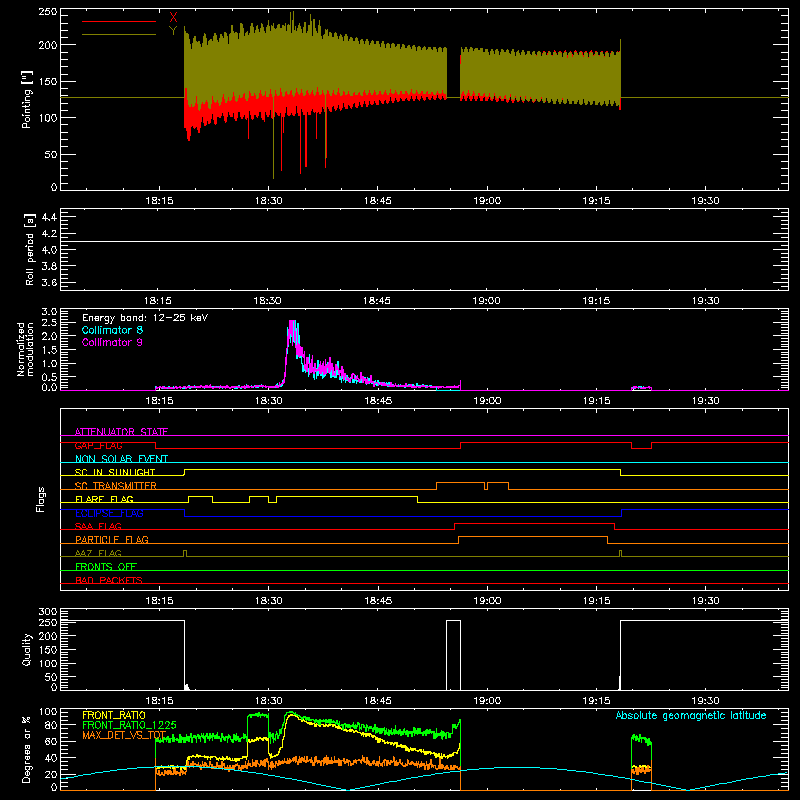Image resolution: width=800 pixels, height=800 pixels.
Task: Click the 'Quality' axis title
Action: coord(27,649)
